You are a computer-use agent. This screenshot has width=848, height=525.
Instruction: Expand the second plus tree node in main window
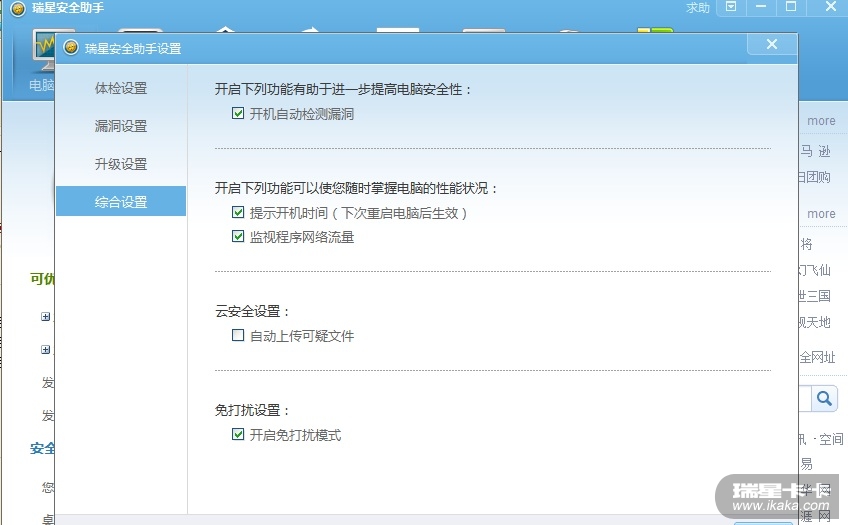pyautogui.click(x=46, y=350)
